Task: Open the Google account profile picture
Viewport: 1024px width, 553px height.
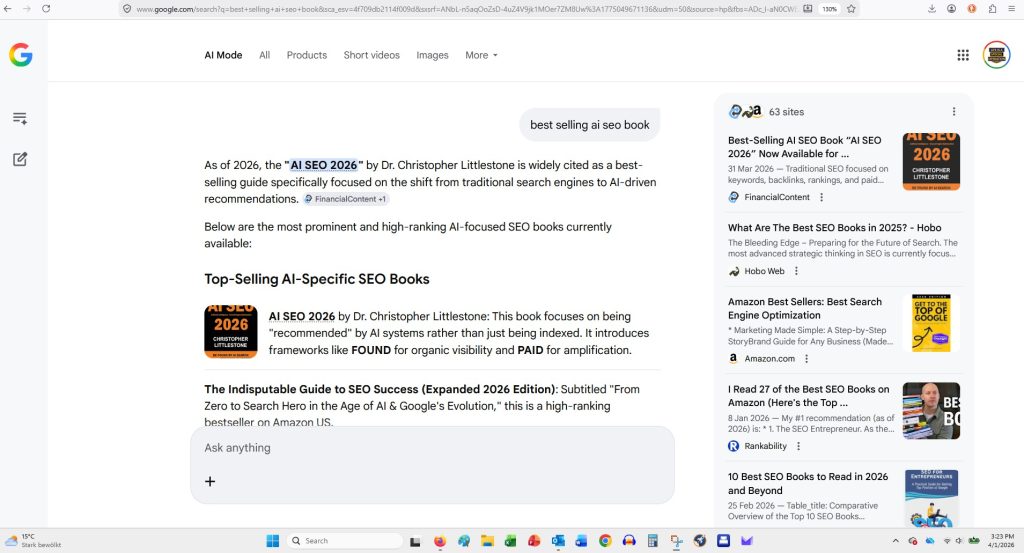Action: click(x=996, y=55)
